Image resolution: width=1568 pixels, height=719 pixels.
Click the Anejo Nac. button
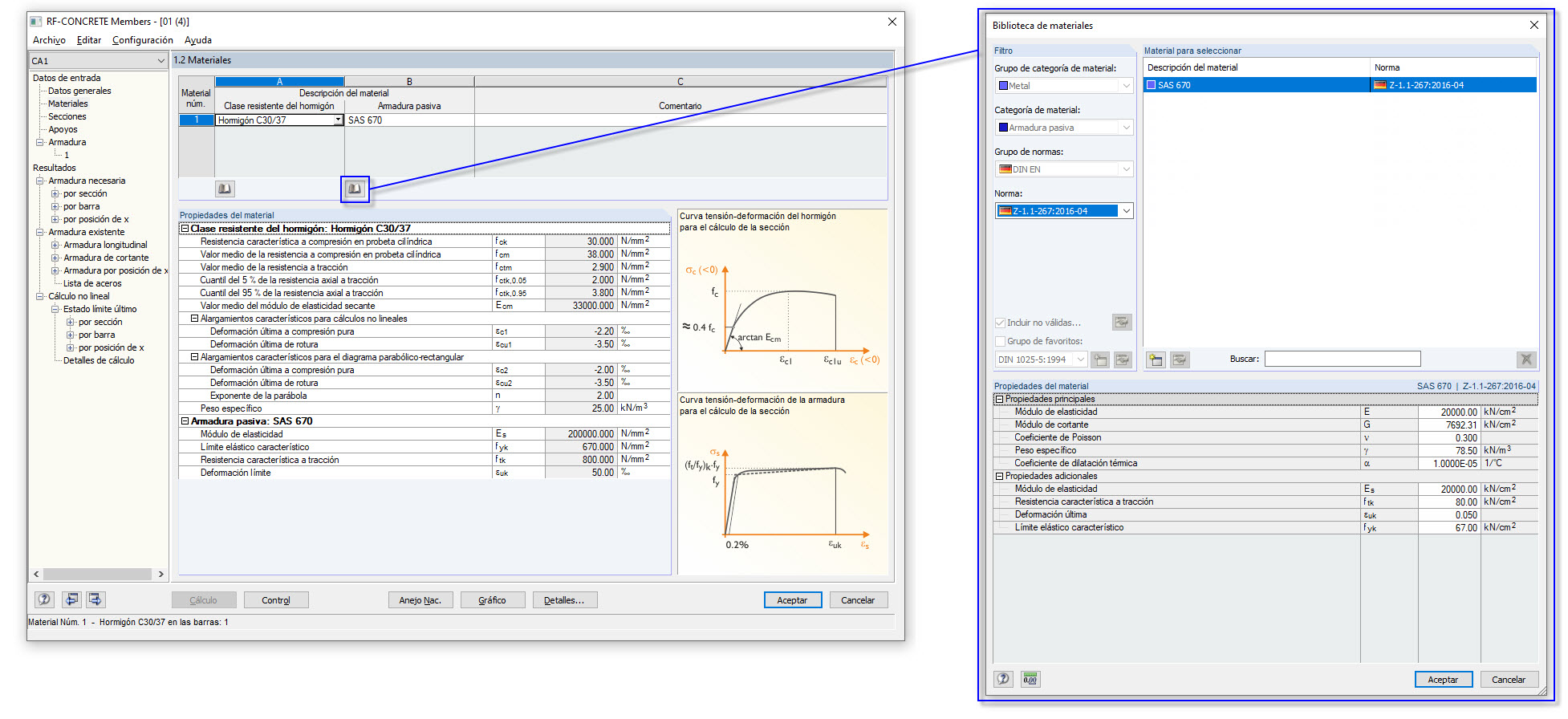(x=420, y=600)
